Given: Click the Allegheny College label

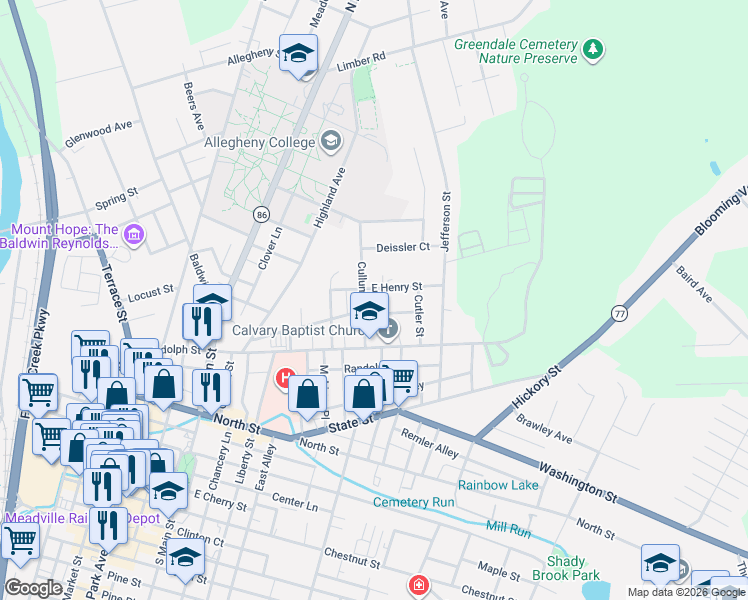Looking at the screenshot, I should (260, 143).
